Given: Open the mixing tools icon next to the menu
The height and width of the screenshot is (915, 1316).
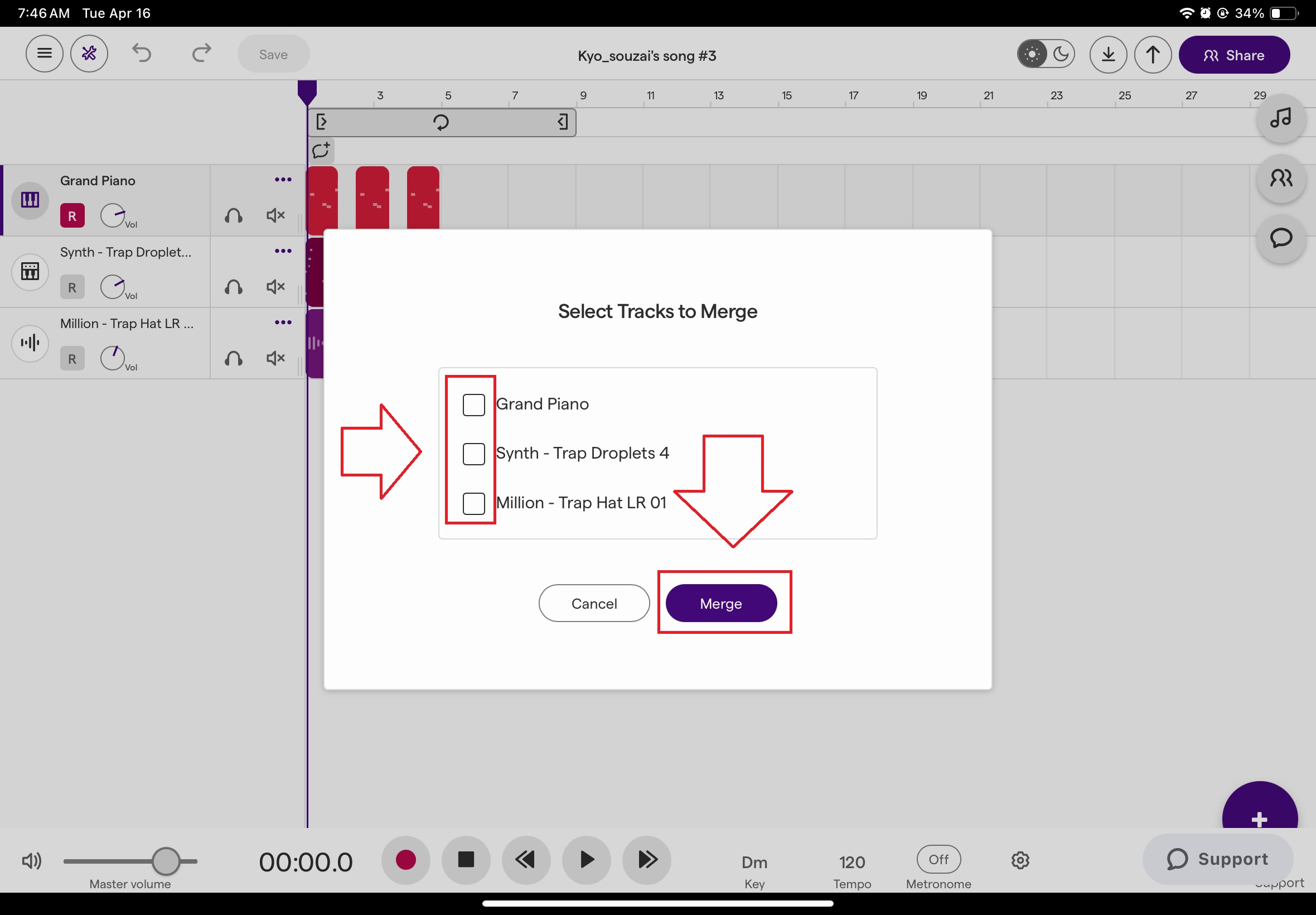Looking at the screenshot, I should [89, 53].
